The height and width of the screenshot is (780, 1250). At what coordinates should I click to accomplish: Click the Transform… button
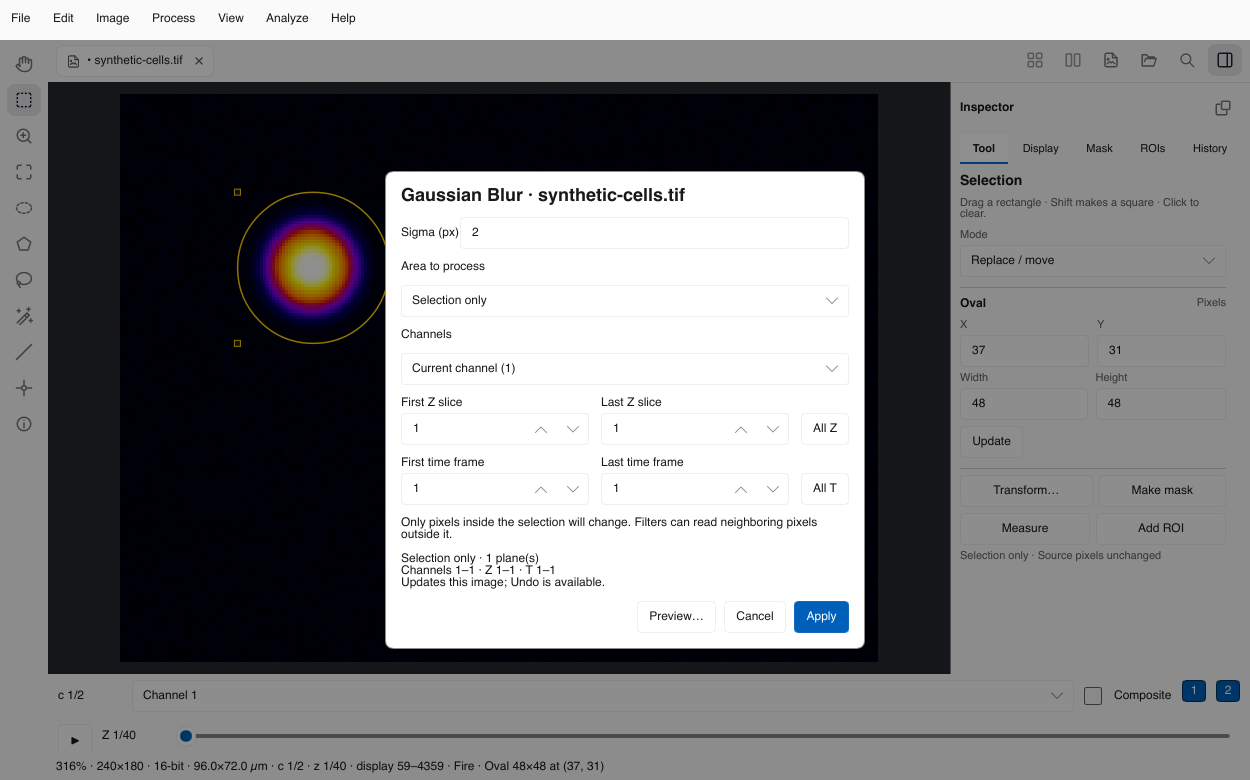coord(1025,491)
